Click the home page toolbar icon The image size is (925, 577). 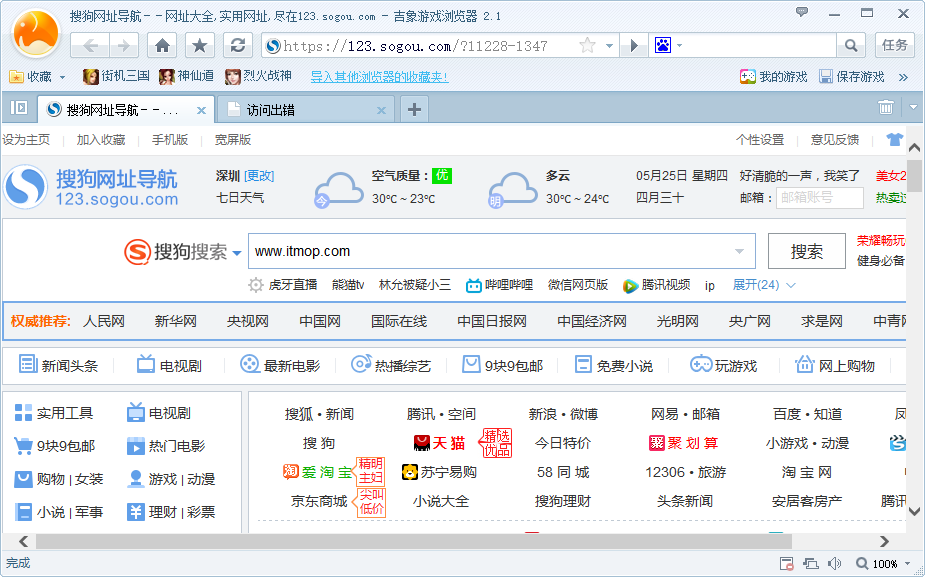[x=162, y=45]
